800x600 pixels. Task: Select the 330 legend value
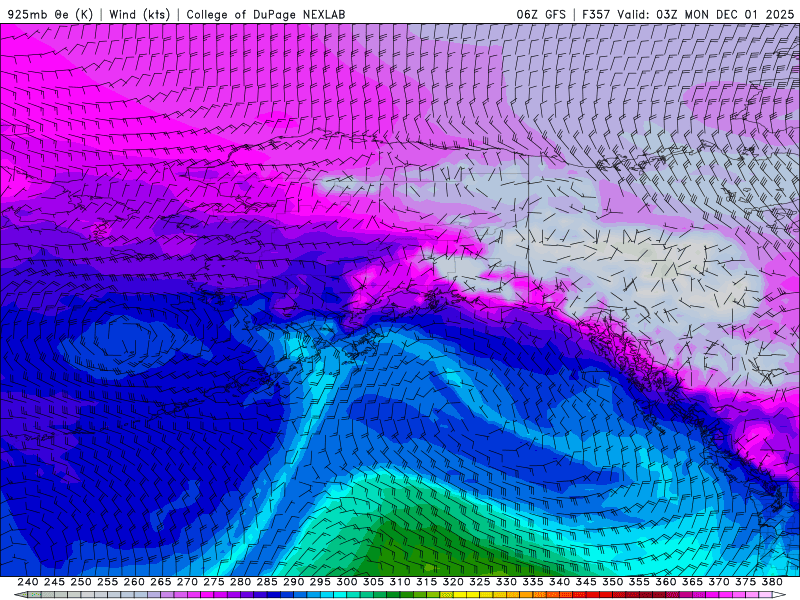[506, 582]
